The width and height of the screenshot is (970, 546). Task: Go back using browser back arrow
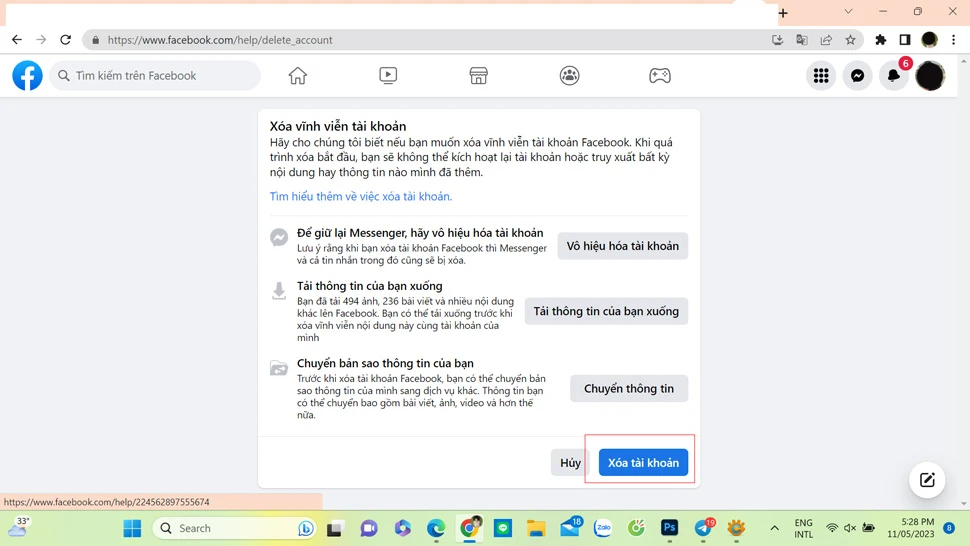[x=17, y=40]
